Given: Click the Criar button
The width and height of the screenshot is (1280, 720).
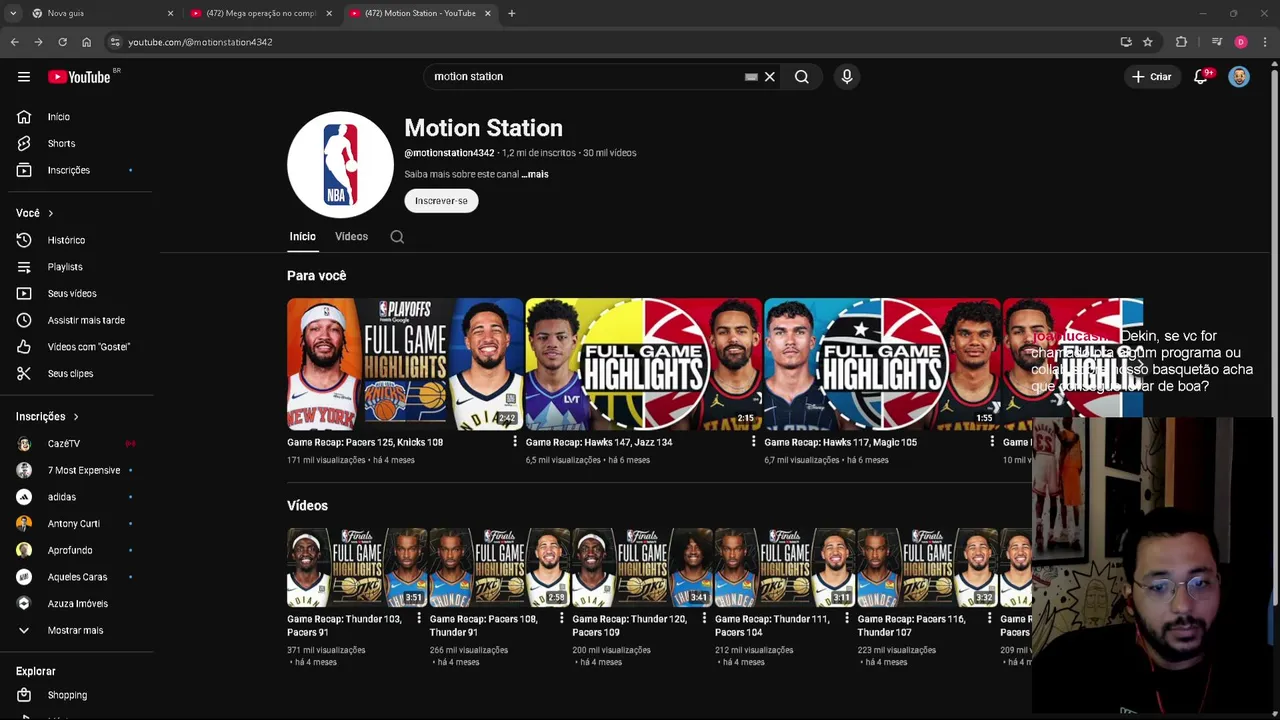Looking at the screenshot, I should point(1151,77).
